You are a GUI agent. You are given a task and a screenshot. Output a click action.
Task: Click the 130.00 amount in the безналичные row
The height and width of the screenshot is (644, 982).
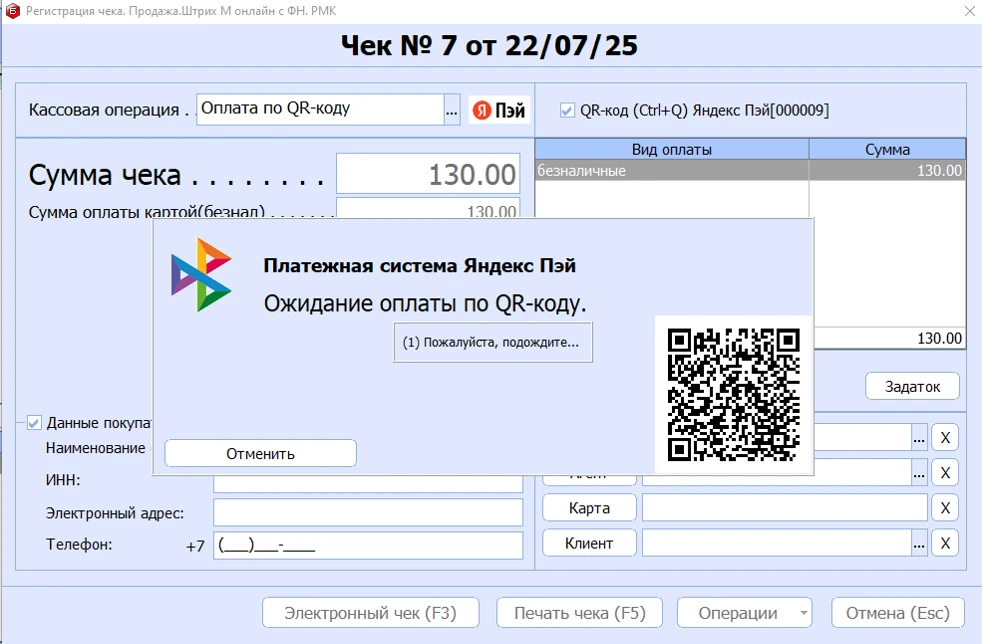coord(939,170)
